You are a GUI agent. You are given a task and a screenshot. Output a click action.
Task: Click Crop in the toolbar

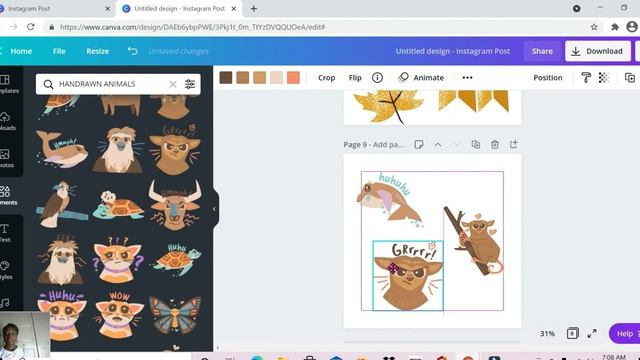pos(327,78)
